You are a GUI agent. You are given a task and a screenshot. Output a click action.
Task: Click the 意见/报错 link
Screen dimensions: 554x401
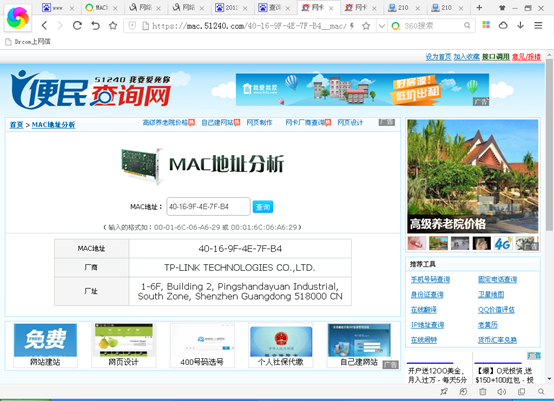pyautogui.click(x=526, y=57)
